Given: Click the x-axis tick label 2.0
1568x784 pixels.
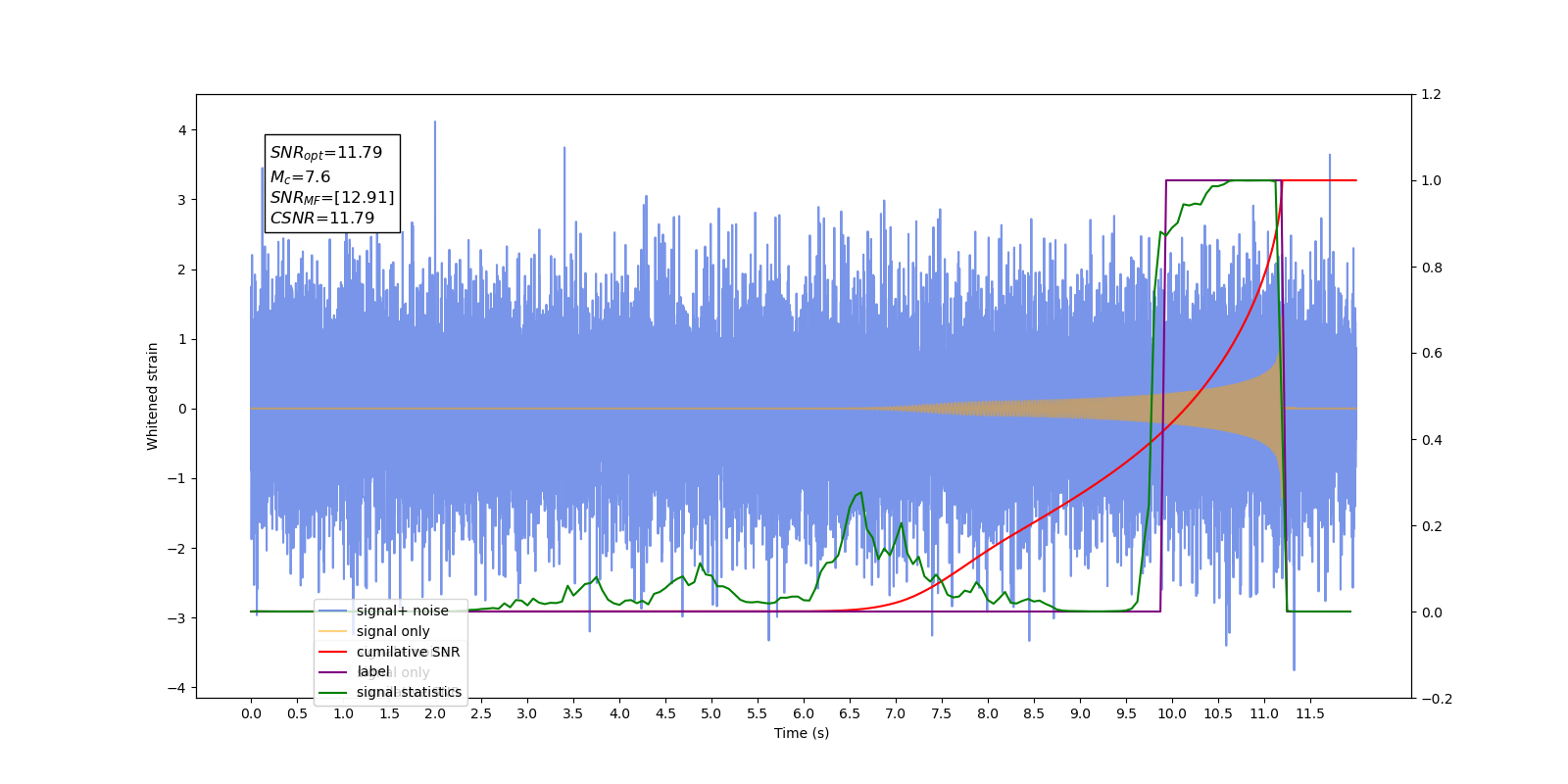Looking at the screenshot, I should (x=435, y=713).
